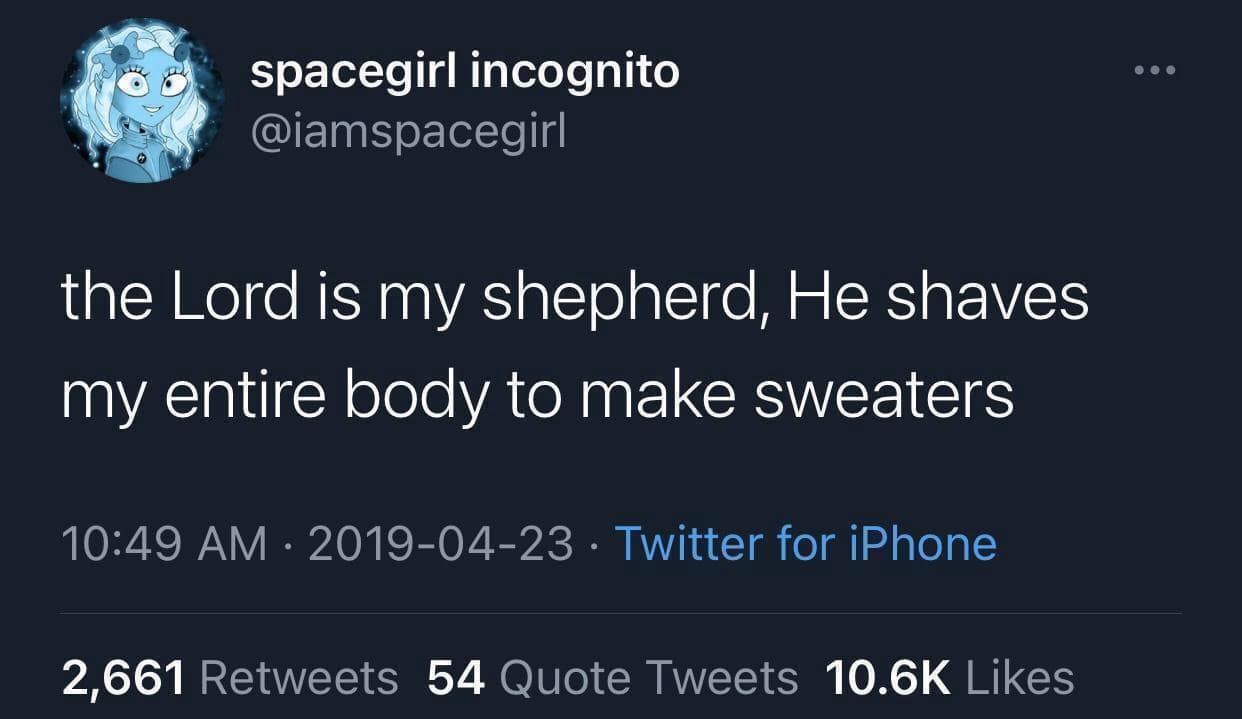Click the tweet line ending "make sweaters"
Viewport: 1242px width, 719px height.
coord(538,397)
